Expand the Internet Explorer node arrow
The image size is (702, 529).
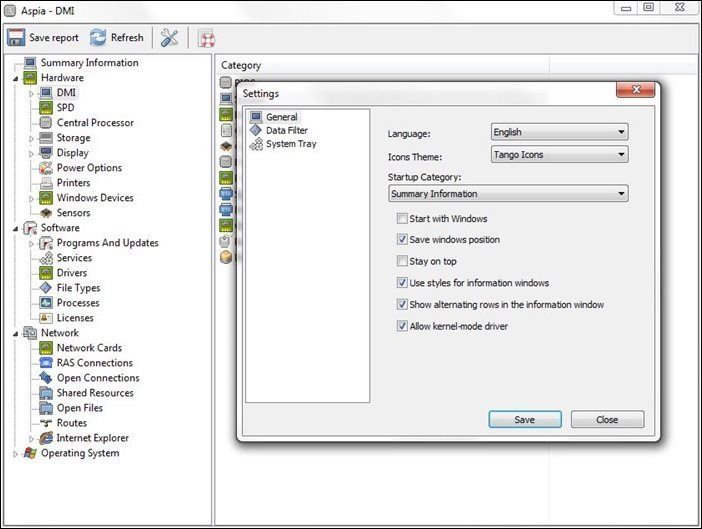(31, 439)
